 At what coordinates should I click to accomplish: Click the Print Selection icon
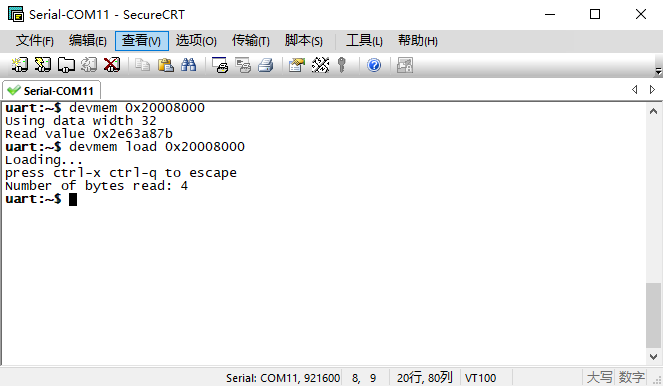pos(243,65)
